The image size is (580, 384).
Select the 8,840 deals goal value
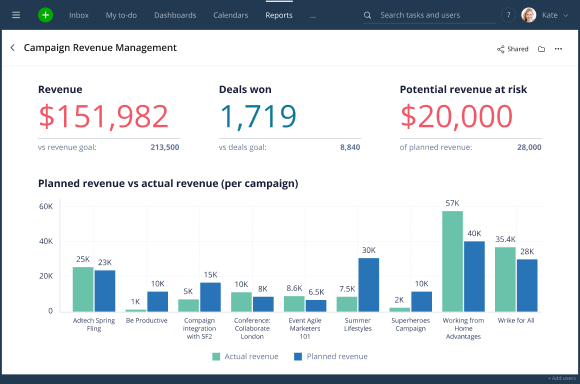pos(350,147)
